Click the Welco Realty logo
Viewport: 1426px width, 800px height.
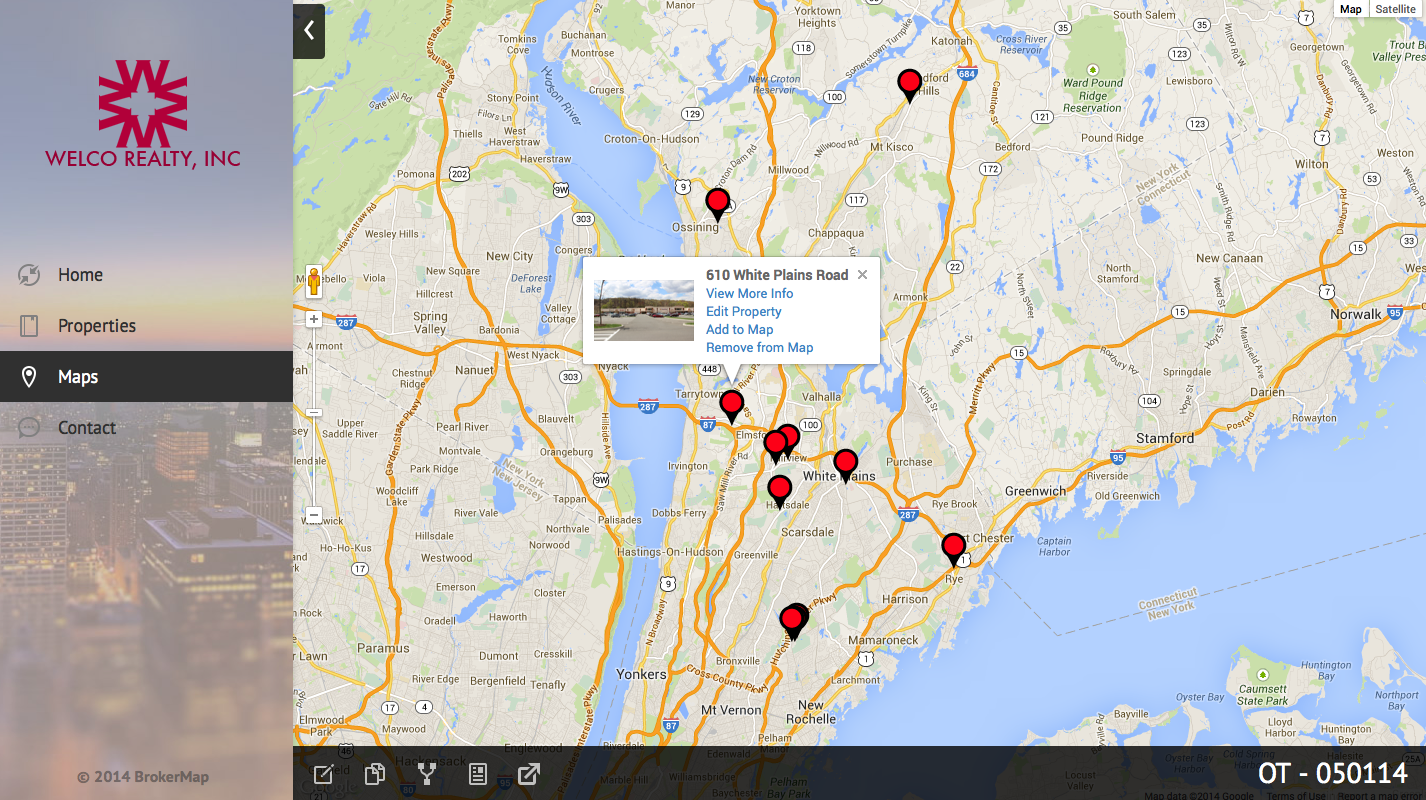143,113
